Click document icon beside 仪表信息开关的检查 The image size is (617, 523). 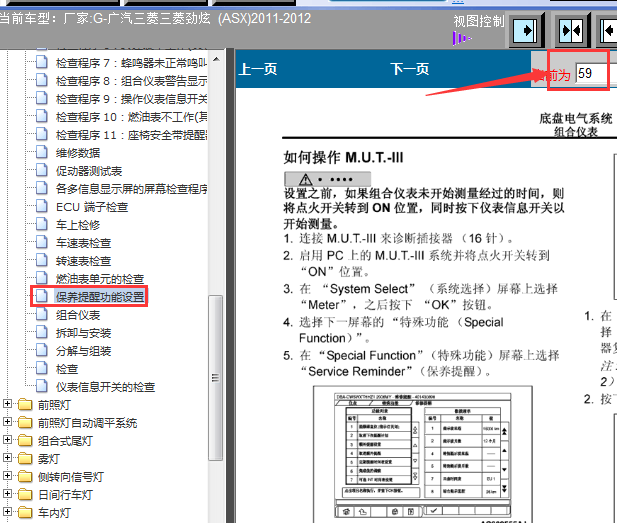[x=42, y=386]
